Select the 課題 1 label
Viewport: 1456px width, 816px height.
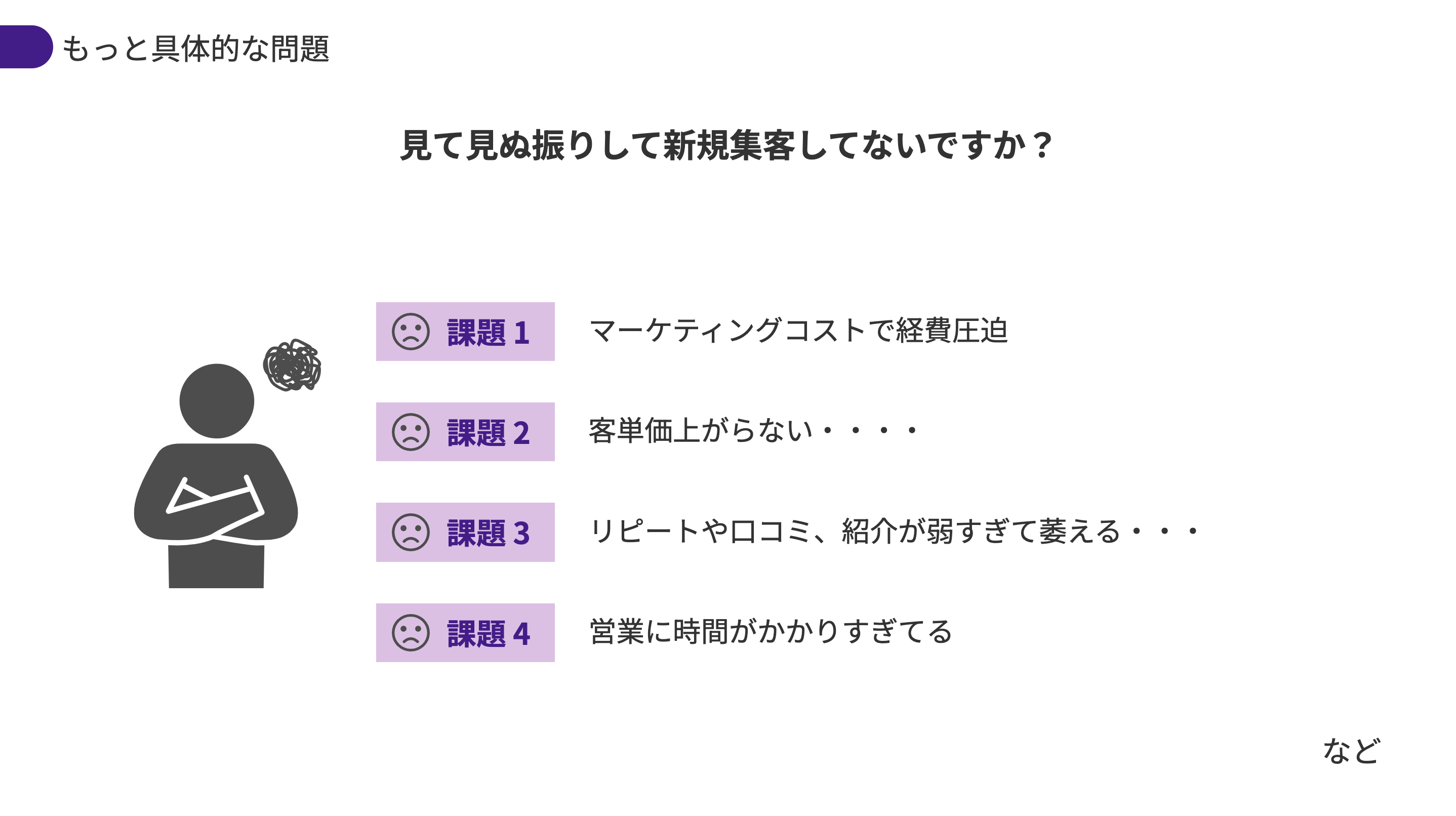click(x=489, y=332)
